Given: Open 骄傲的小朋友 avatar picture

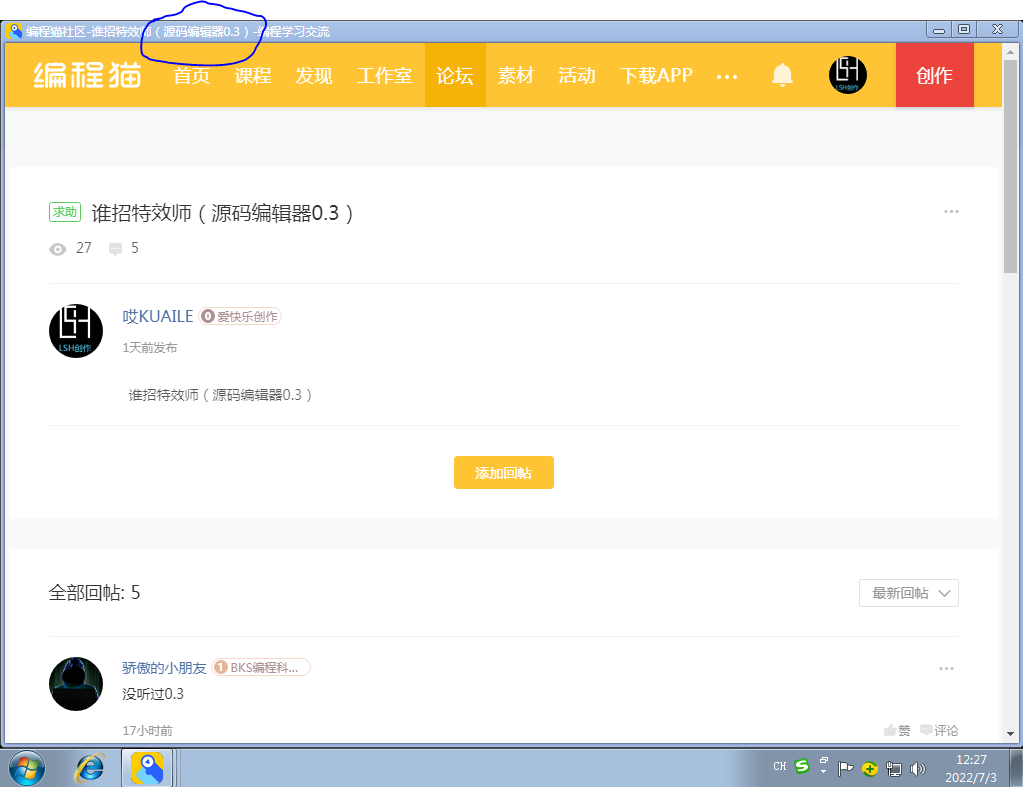Looking at the screenshot, I should (x=76, y=684).
